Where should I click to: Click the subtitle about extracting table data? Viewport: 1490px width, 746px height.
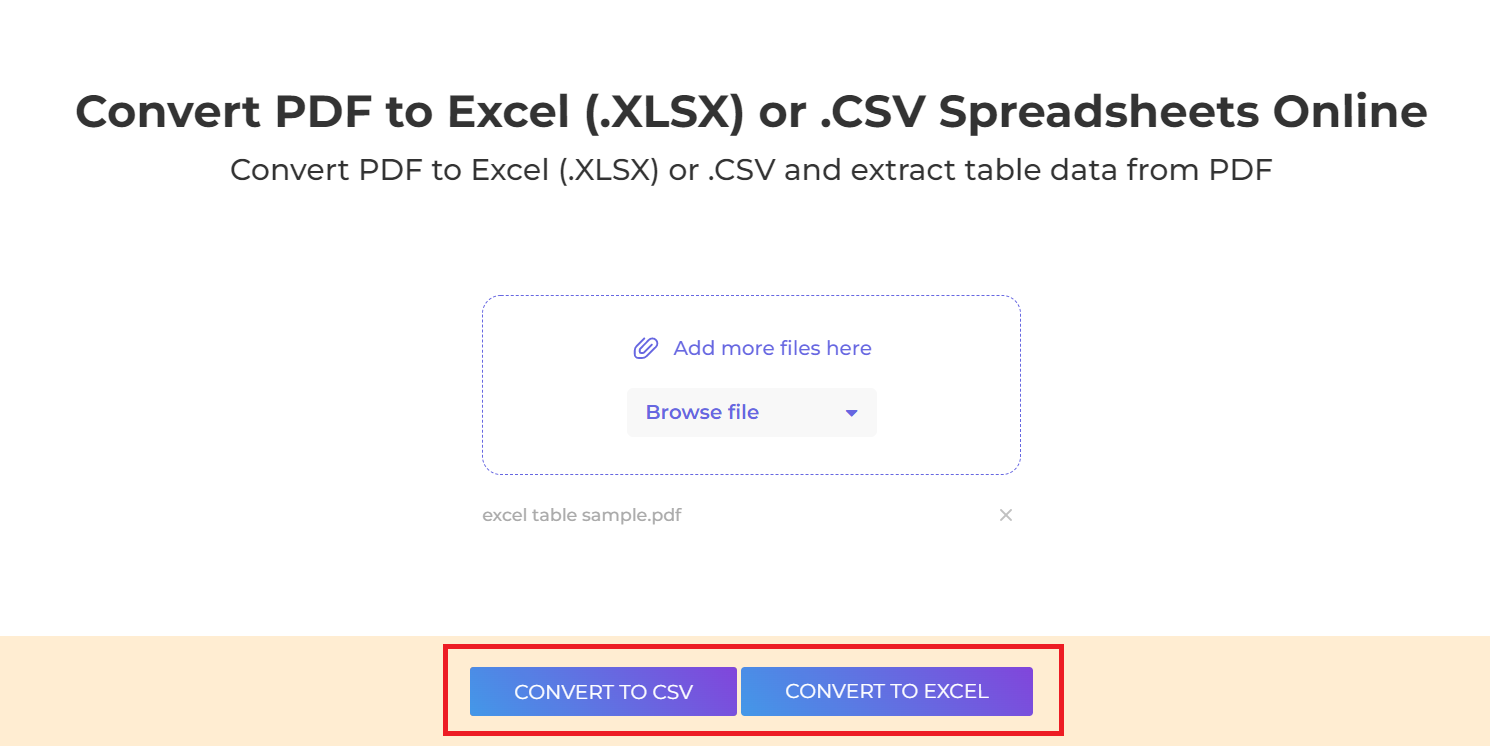tap(751, 169)
